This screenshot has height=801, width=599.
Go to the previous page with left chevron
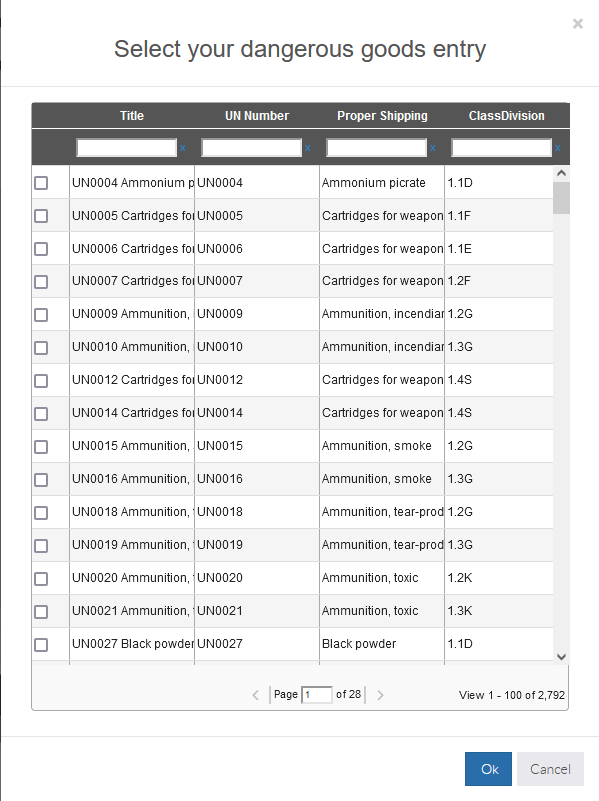coord(256,695)
